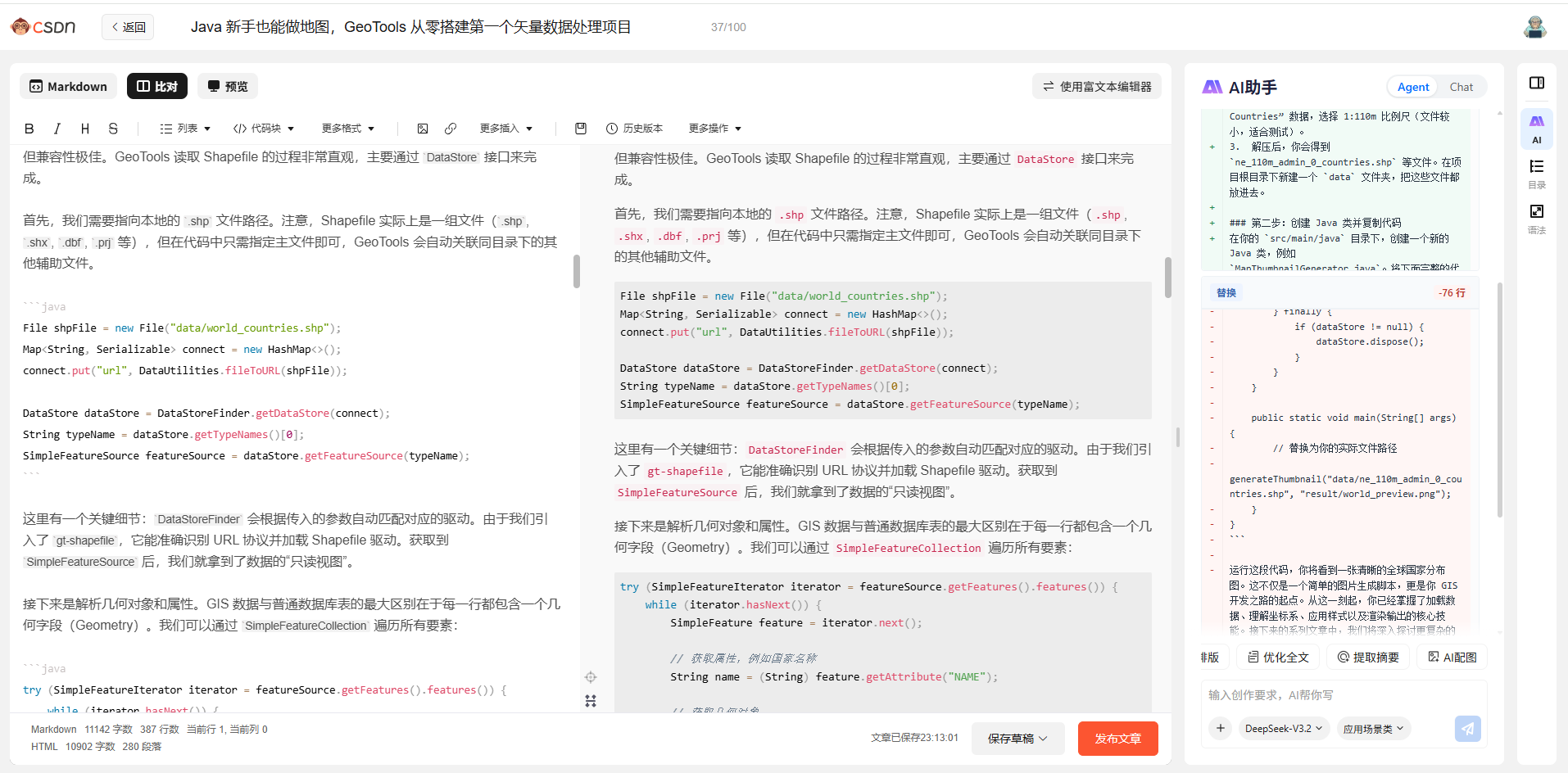The height and width of the screenshot is (773, 1568).
Task: Click the 280 段落 status text
Action: click(x=142, y=747)
